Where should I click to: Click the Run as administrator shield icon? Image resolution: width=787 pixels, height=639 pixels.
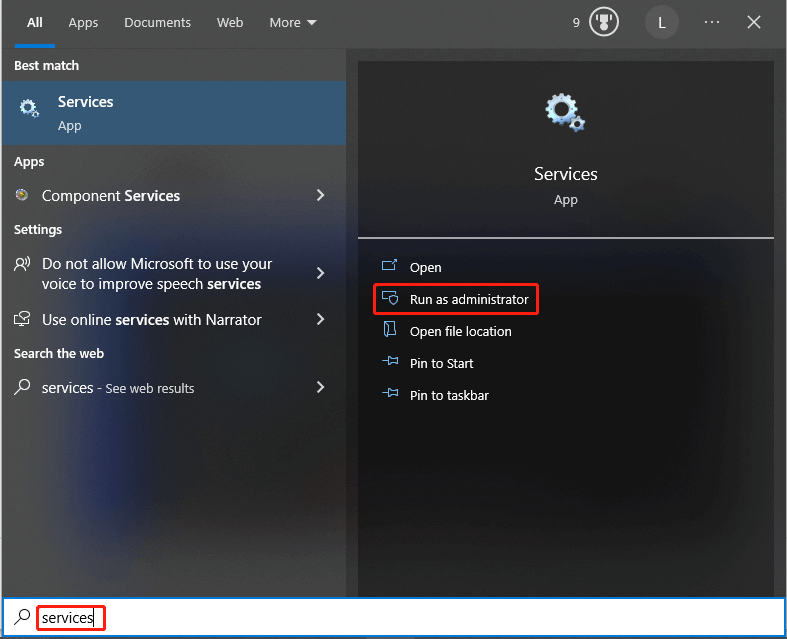coord(390,298)
